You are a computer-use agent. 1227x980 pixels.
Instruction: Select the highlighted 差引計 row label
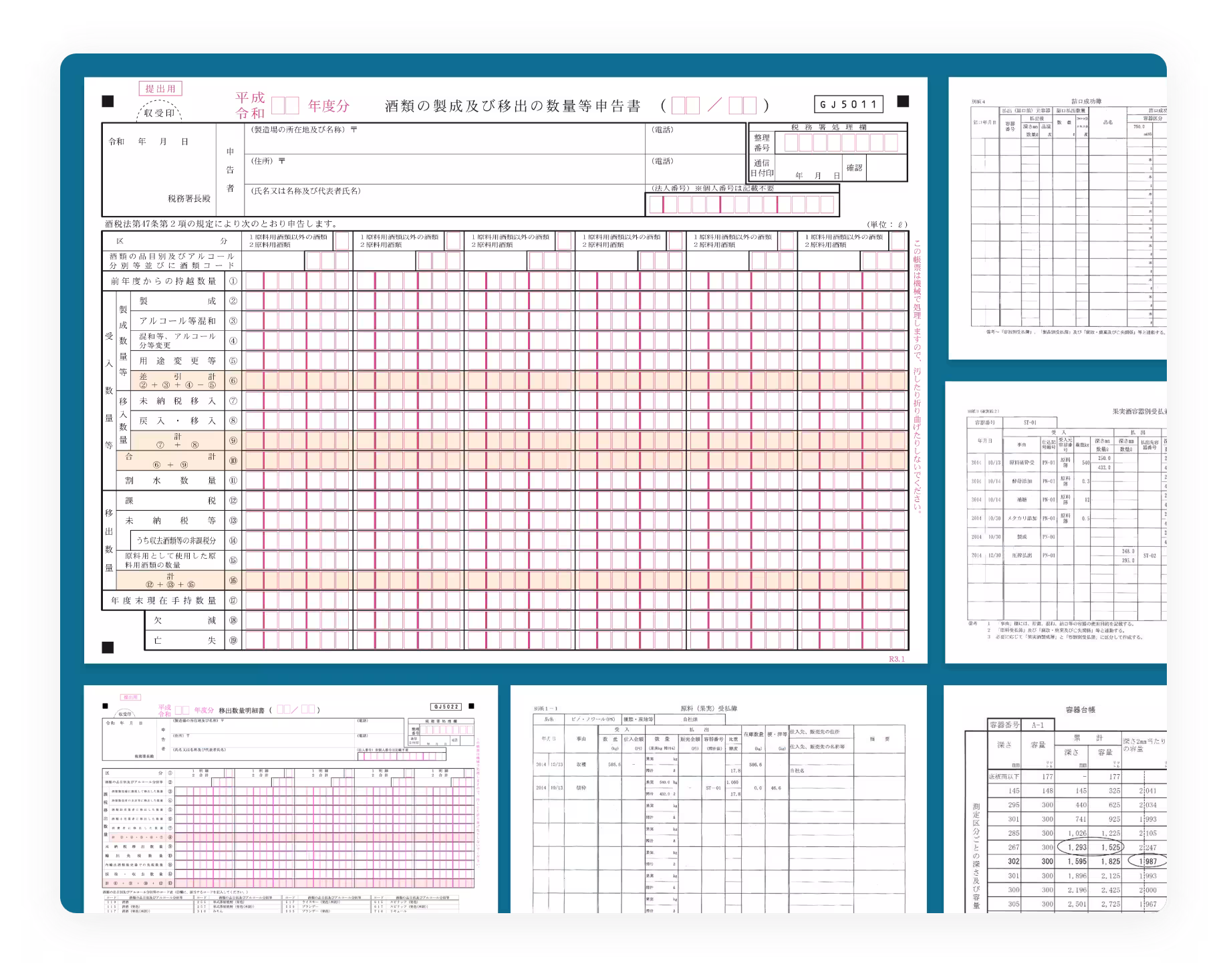tap(177, 380)
